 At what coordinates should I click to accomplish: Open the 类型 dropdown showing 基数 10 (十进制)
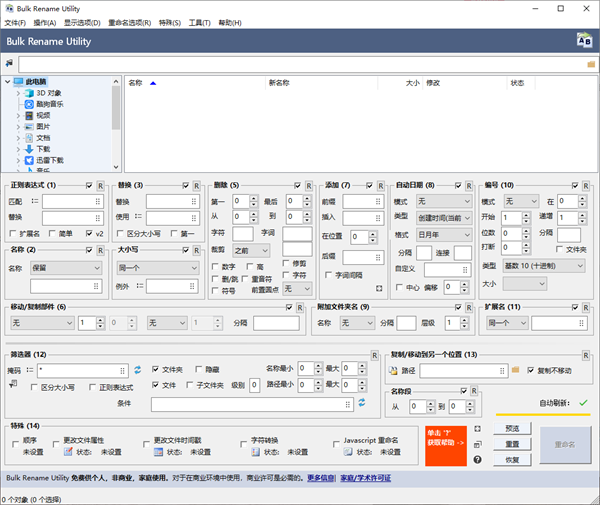(544, 266)
